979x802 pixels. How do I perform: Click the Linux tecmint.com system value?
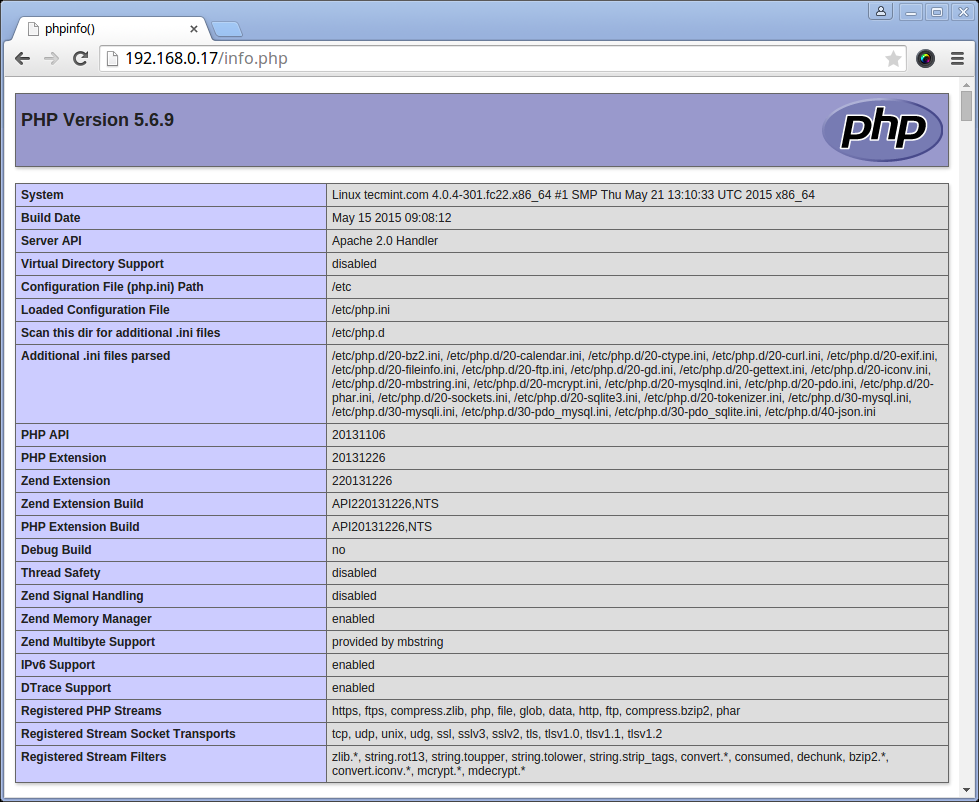tap(573, 195)
